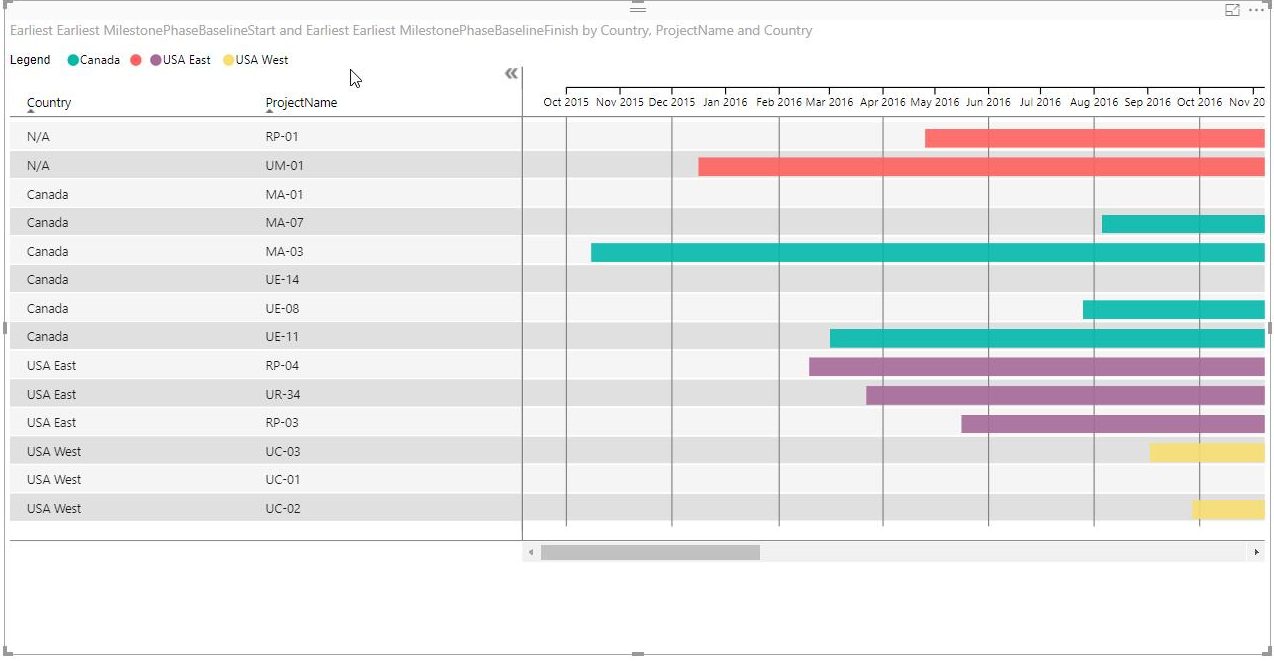Click the USA West legend text

point(262,60)
